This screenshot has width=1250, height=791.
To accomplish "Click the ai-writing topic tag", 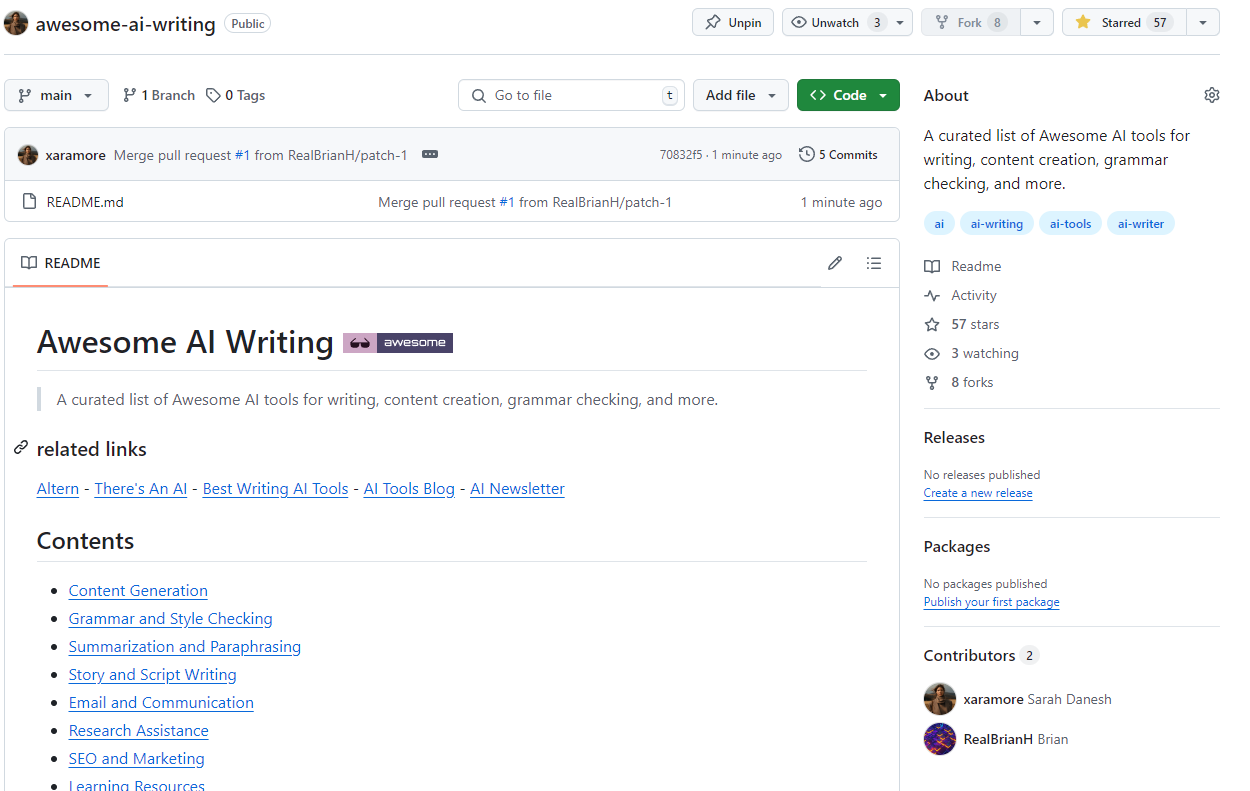I will click(997, 224).
